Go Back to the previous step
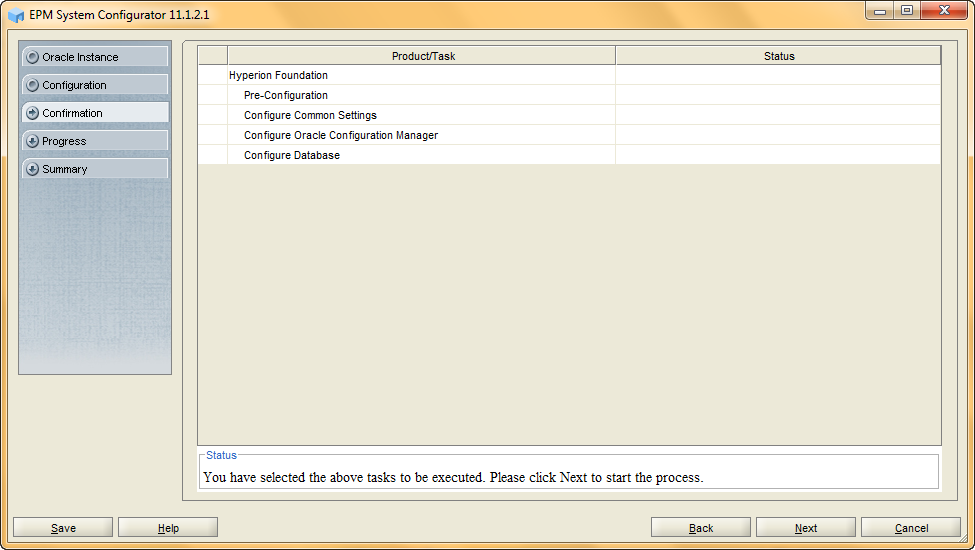The height and width of the screenshot is (550, 975). (x=701, y=528)
